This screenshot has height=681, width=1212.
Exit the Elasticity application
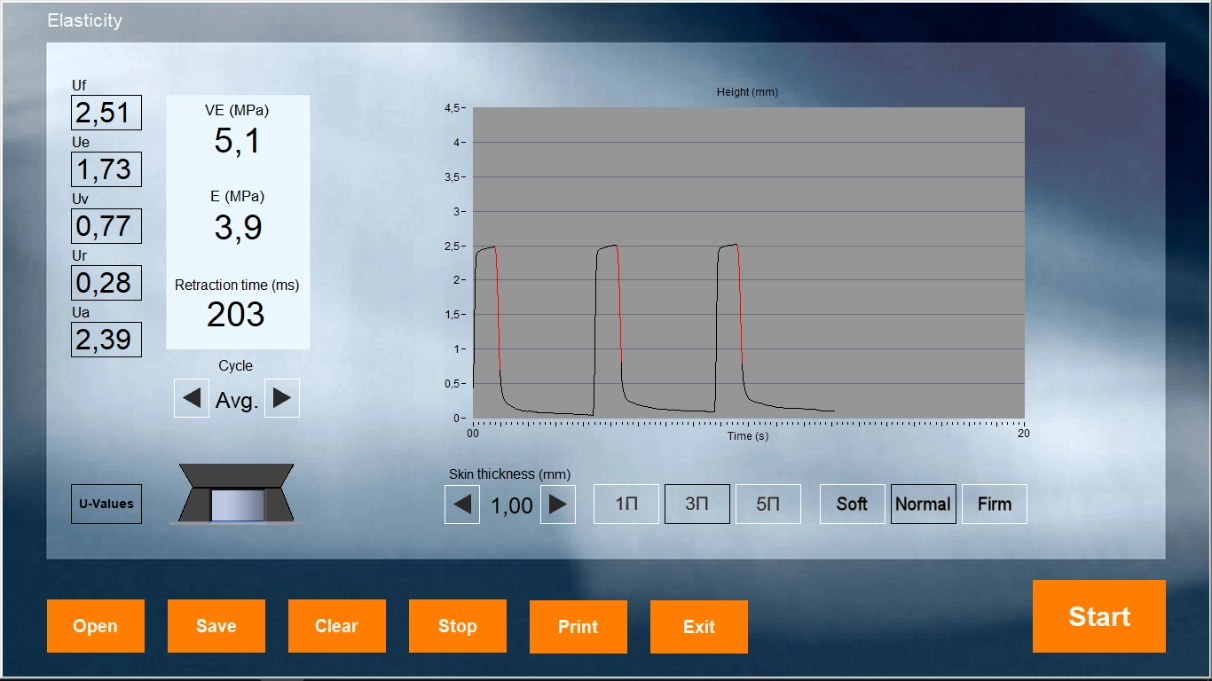click(699, 627)
